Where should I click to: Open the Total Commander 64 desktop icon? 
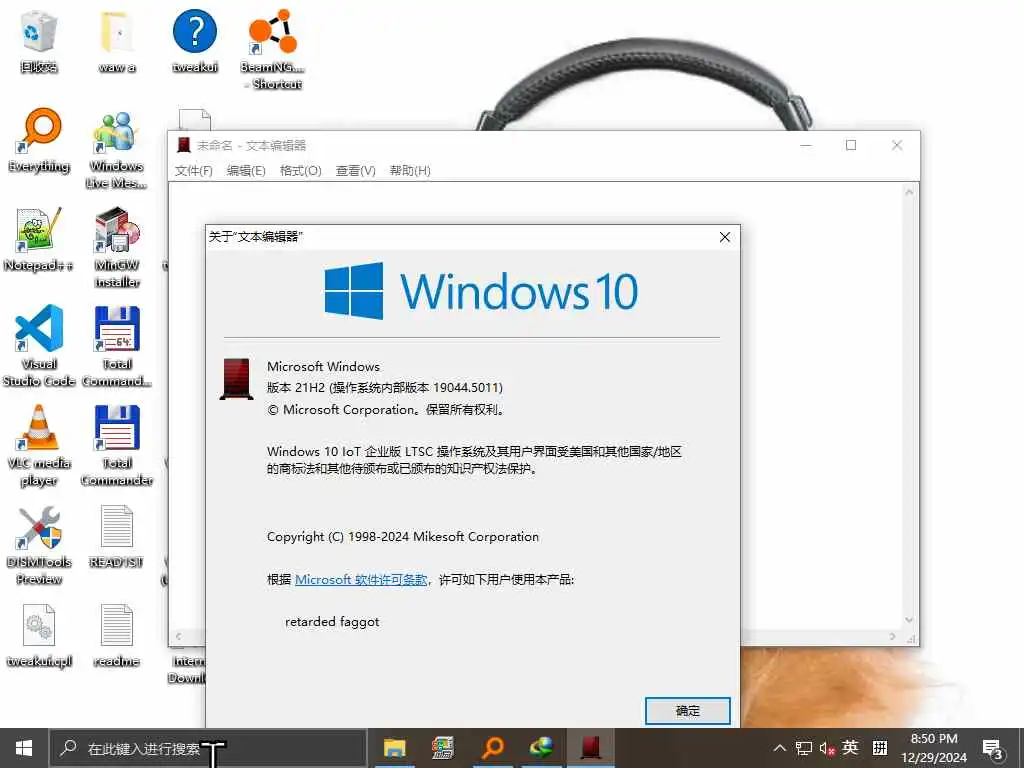point(117,347)
